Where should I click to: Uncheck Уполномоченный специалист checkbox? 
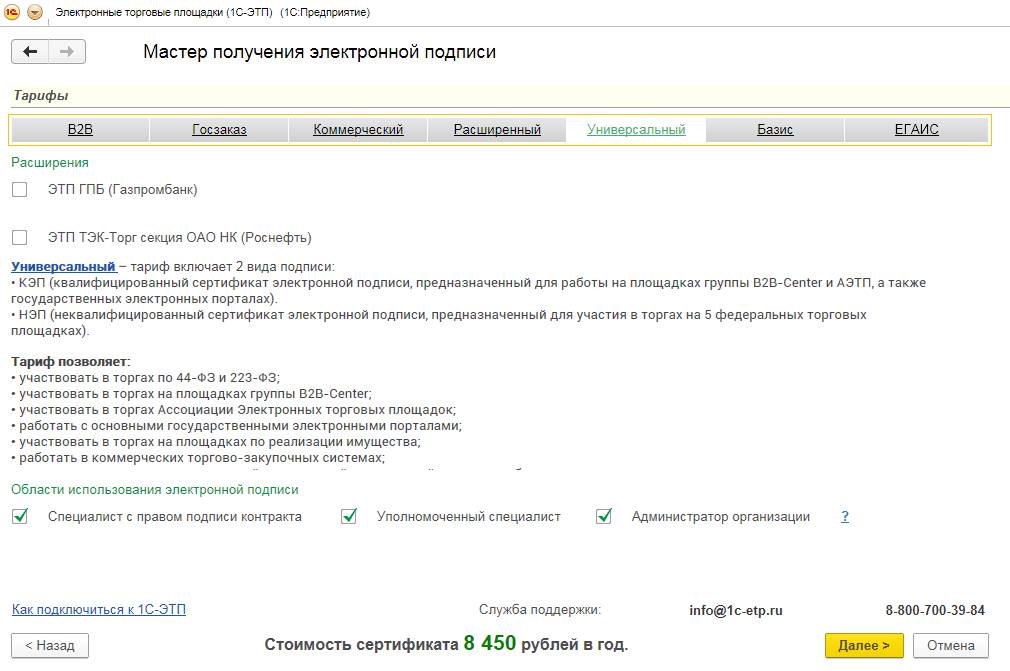tap(348, 516)
